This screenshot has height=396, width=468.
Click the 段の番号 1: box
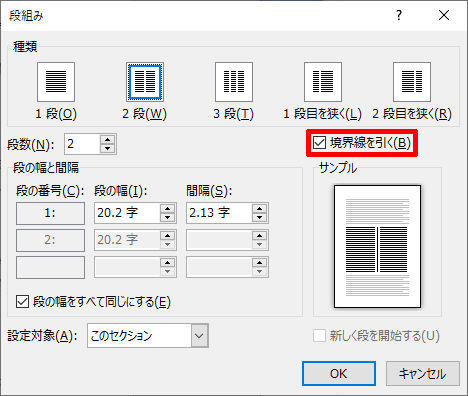[x=50, y=213]
